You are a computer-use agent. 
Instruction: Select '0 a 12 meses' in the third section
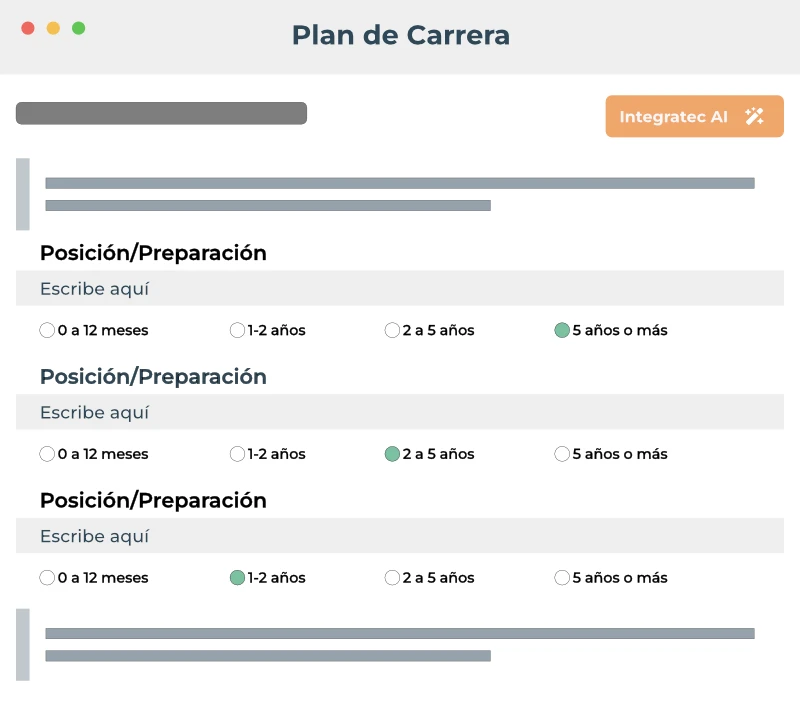click(x=47, y=578)
